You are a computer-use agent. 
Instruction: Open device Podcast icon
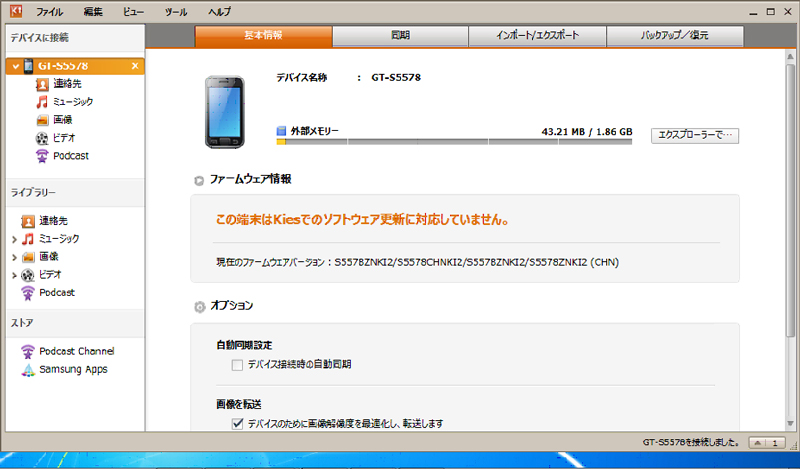pyautogui.click(x=42, y=156)
